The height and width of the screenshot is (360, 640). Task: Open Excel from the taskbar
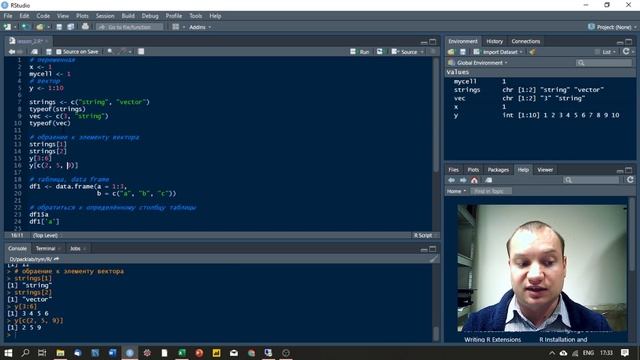point(182,353)
